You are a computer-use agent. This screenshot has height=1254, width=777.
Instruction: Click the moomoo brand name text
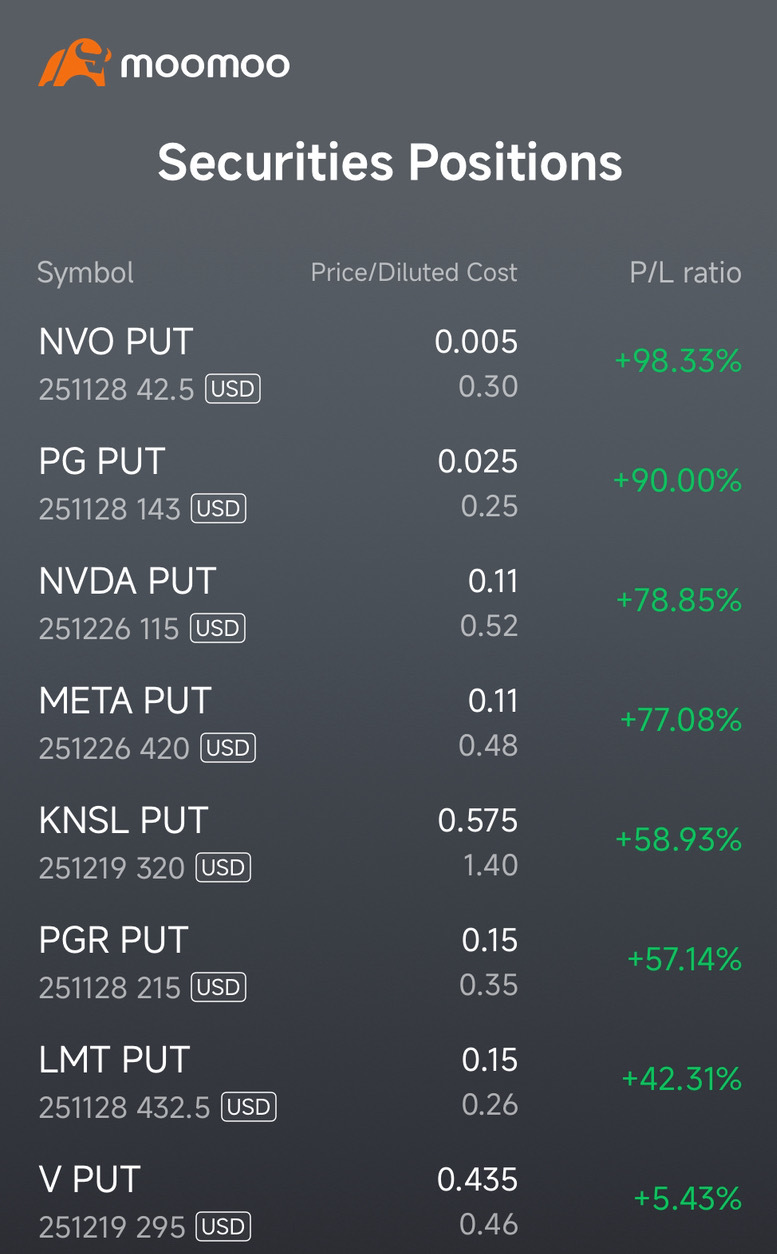coord(205,65)
